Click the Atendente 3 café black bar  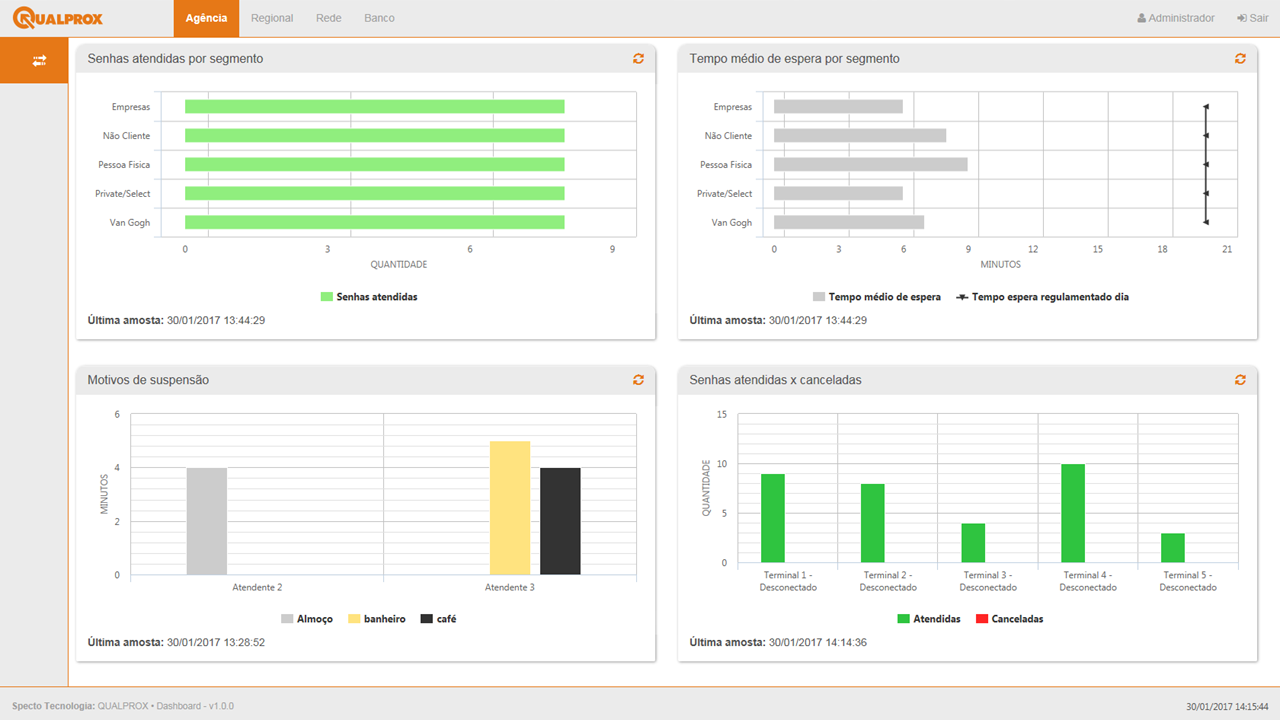(x=560, y=521)
